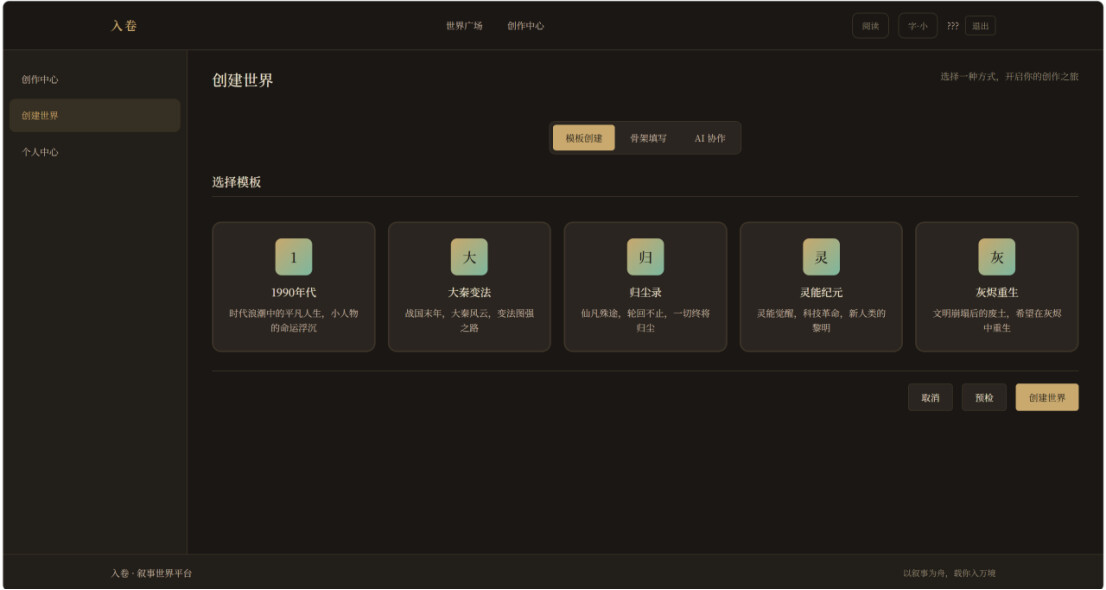Select the 大秦变法 template title
The width and height of the screenshot is (1106, 590).
point(469,292)
